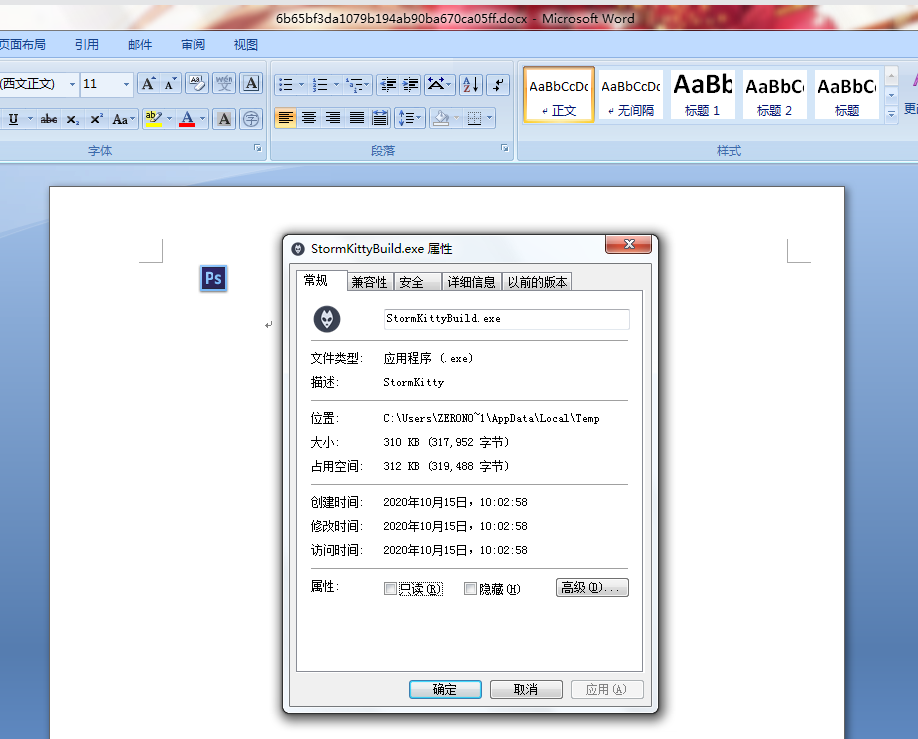Select the 无间隔 style thumbnail

tap(631, 95)
